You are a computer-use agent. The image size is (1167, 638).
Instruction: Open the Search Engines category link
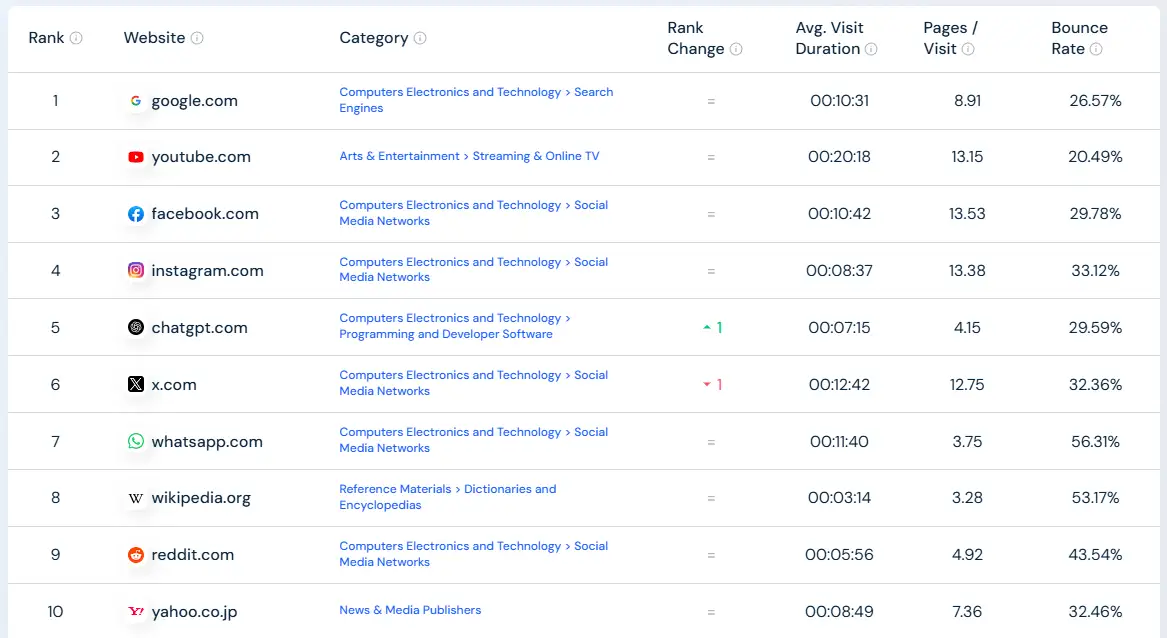point(476,100)
